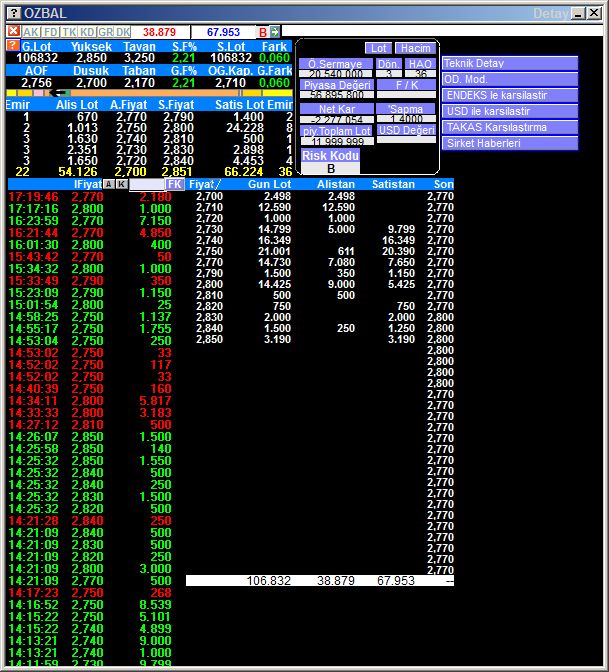The width and height of the screenshot is (609, 672).
Task: Click the red X icon beside AK button
Action: pyautogui.click(x=13, y=31)
